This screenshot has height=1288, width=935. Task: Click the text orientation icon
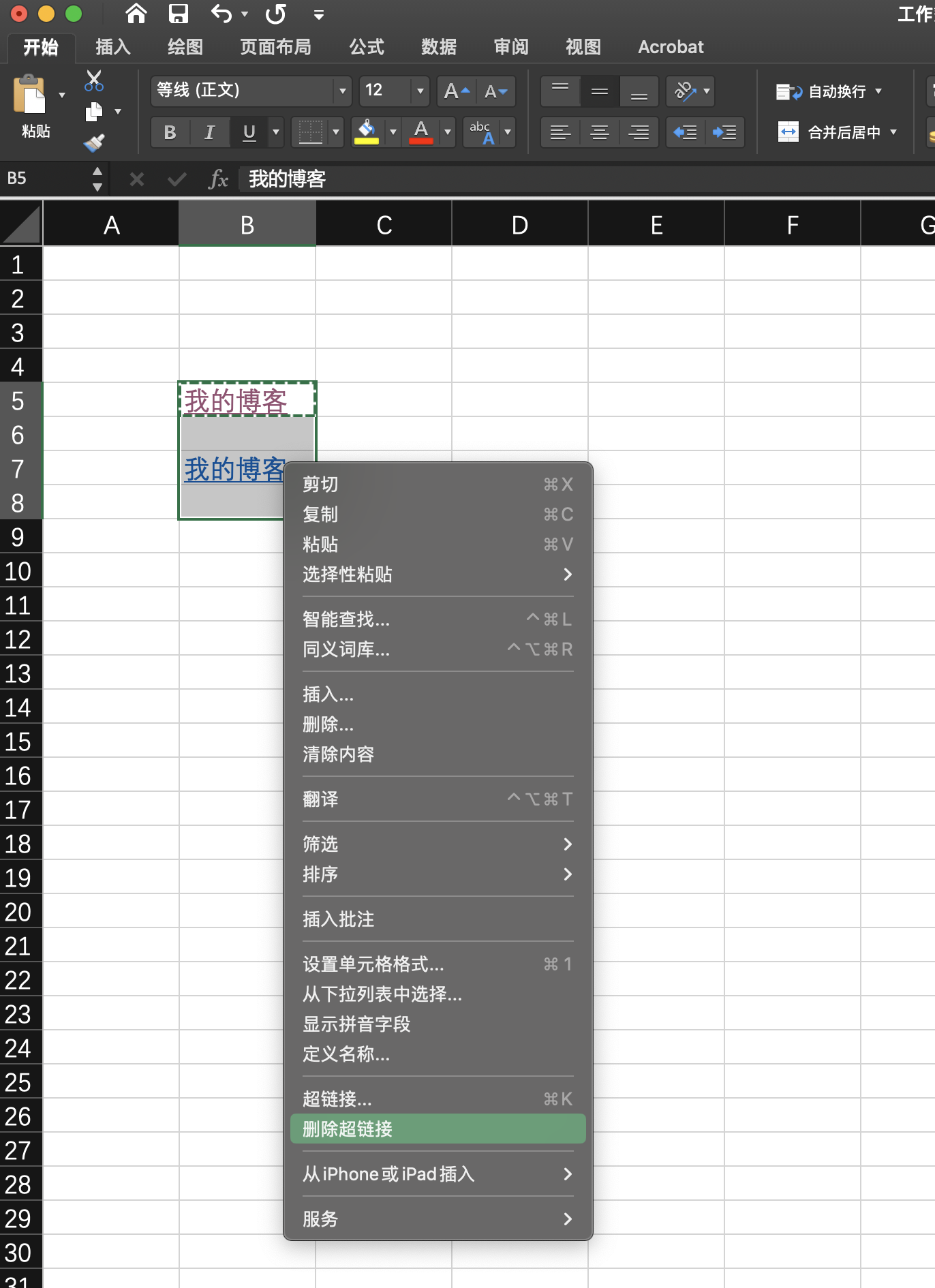[x=685, y=91]
